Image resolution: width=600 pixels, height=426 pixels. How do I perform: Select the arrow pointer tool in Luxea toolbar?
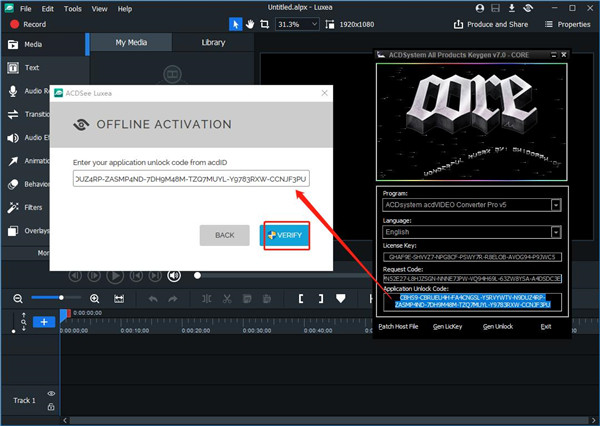[x=235, y=24]
